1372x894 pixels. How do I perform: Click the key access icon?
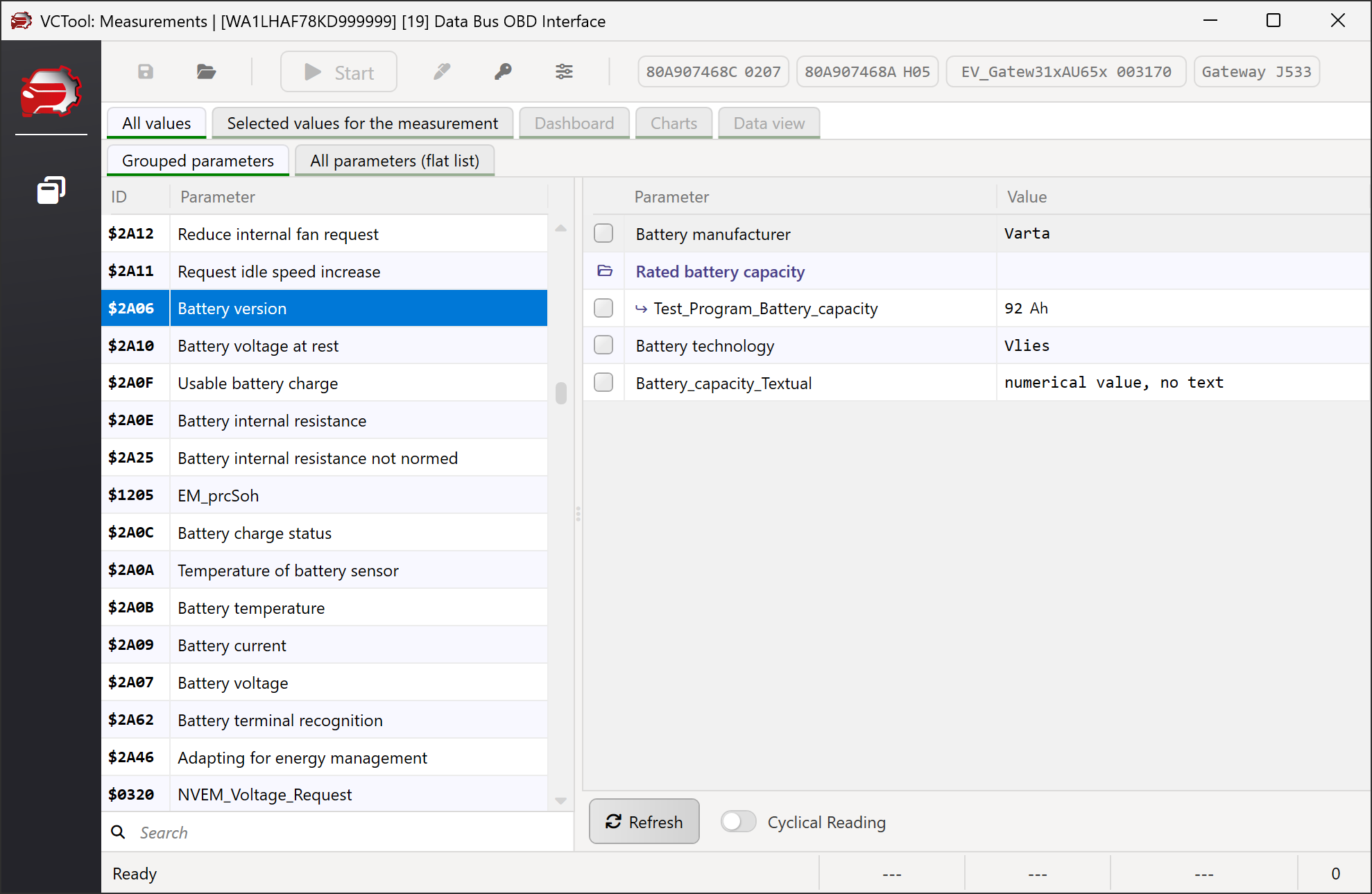[x=503, y=71]
